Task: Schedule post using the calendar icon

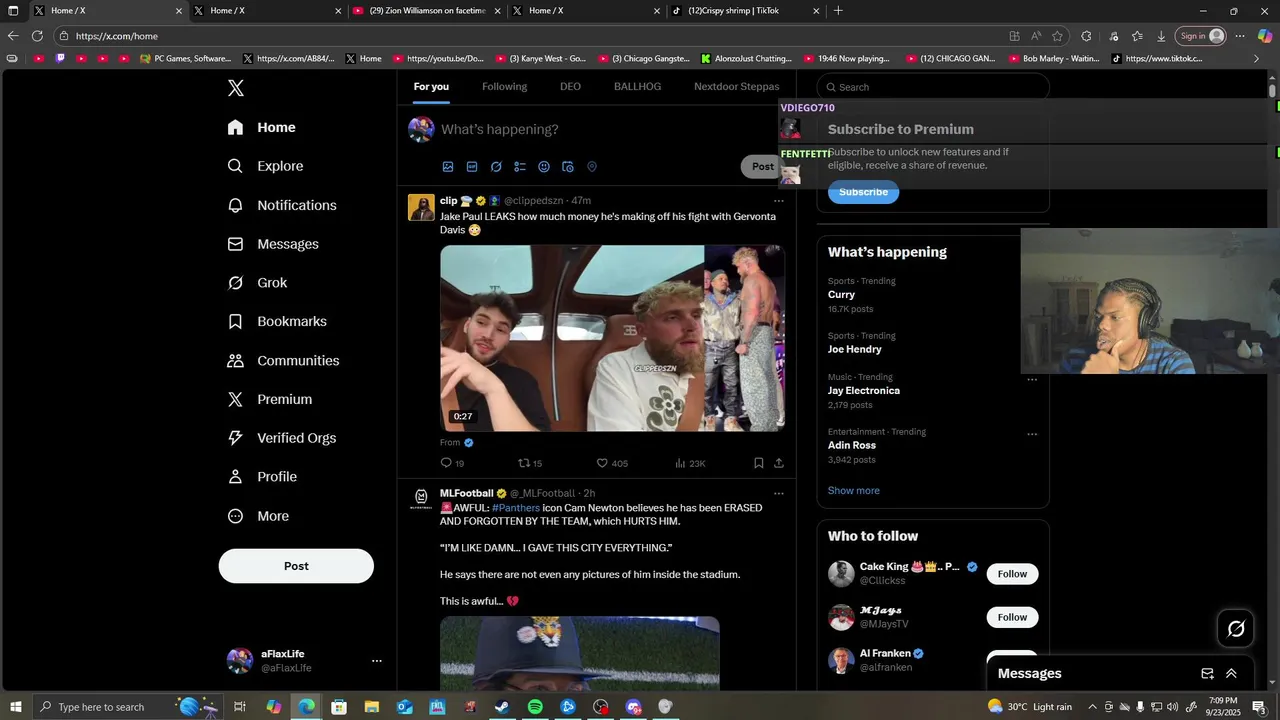Action: pyautogui.click(x=568, y=167)
